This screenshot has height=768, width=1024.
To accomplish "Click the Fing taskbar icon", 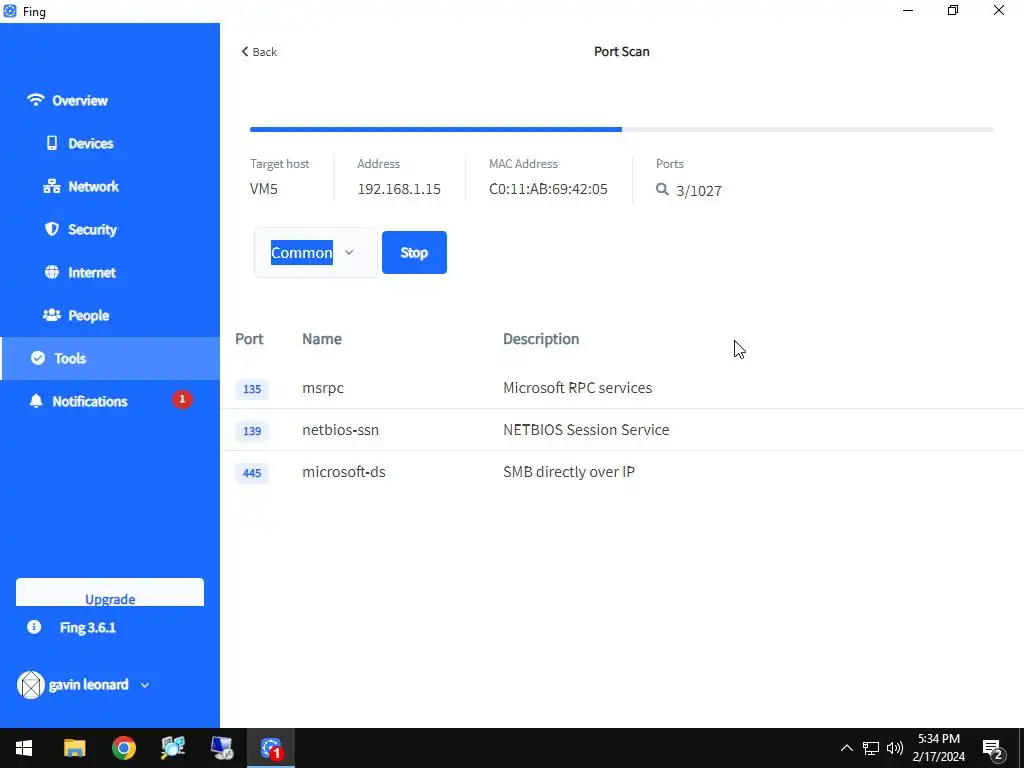I will point(270,748).
